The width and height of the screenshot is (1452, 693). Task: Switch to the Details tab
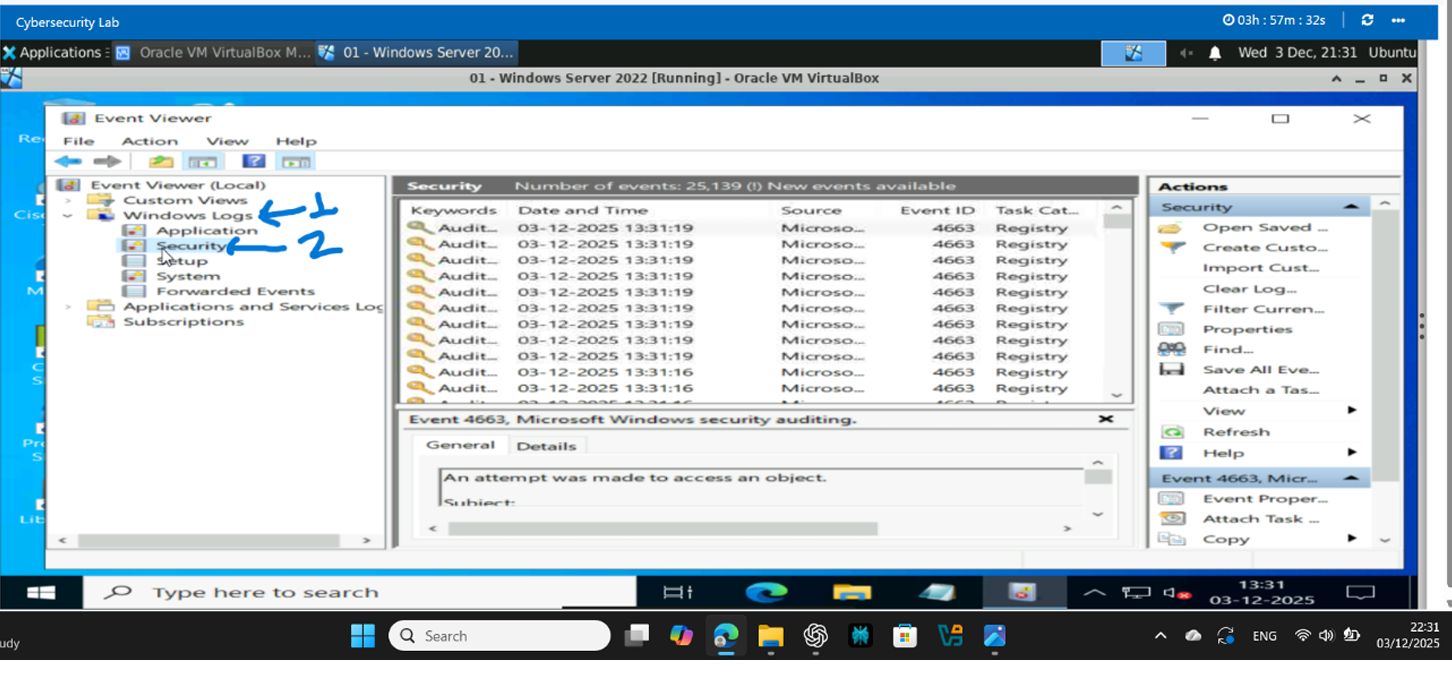coord(546,446)
